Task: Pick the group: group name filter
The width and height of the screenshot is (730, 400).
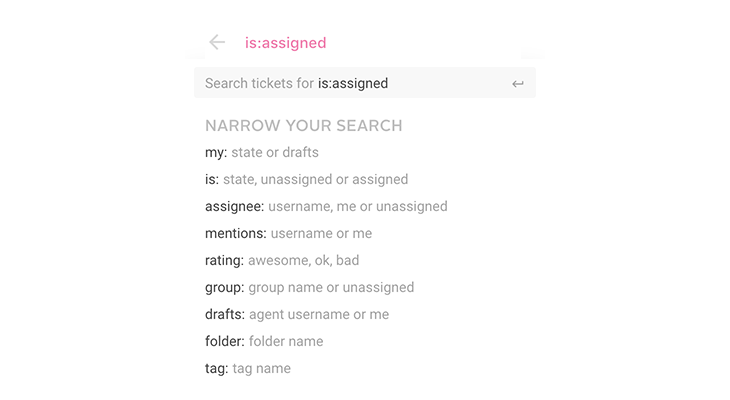Action: [309, 287]
